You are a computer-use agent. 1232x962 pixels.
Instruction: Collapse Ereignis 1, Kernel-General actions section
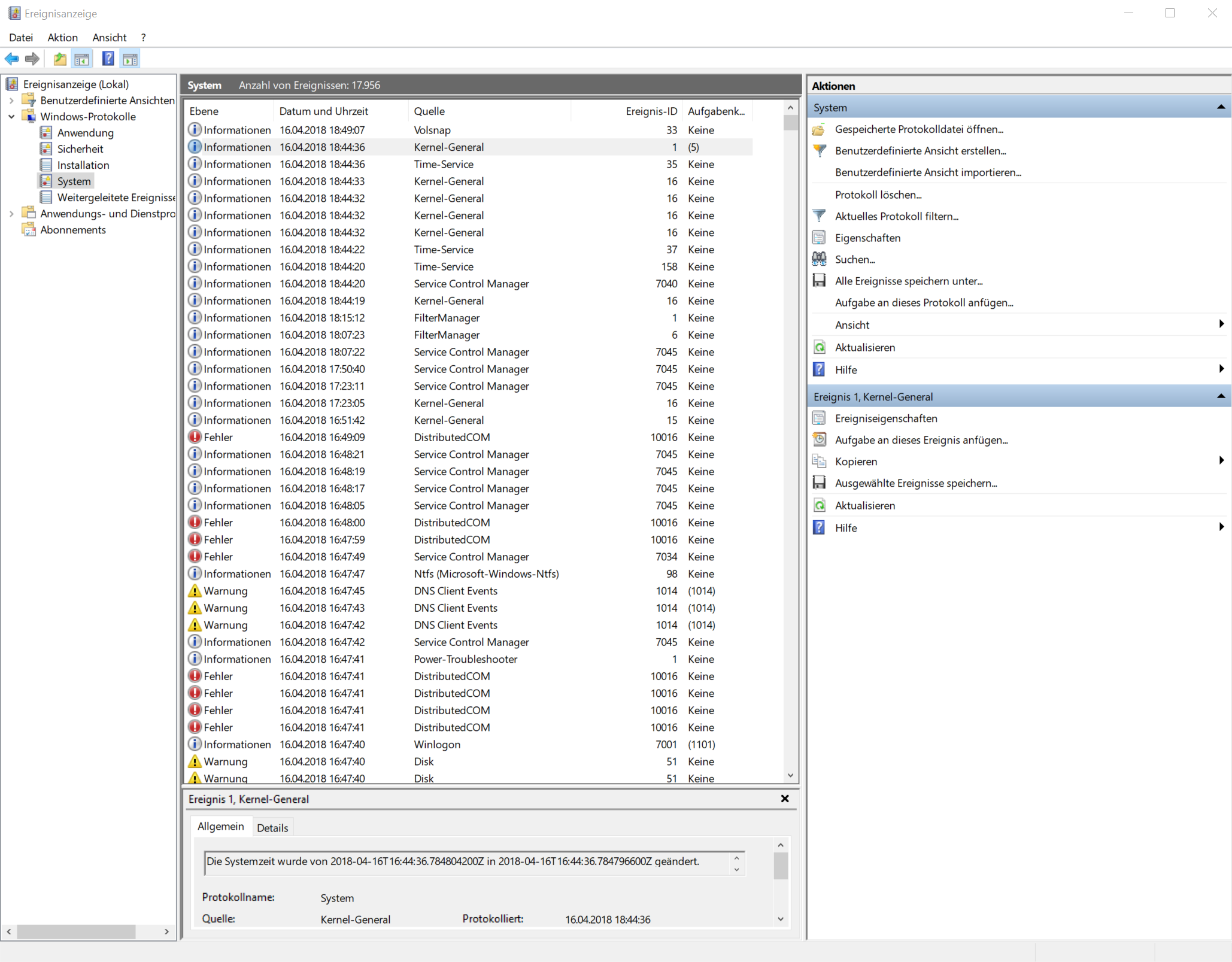pos(1221,396)
